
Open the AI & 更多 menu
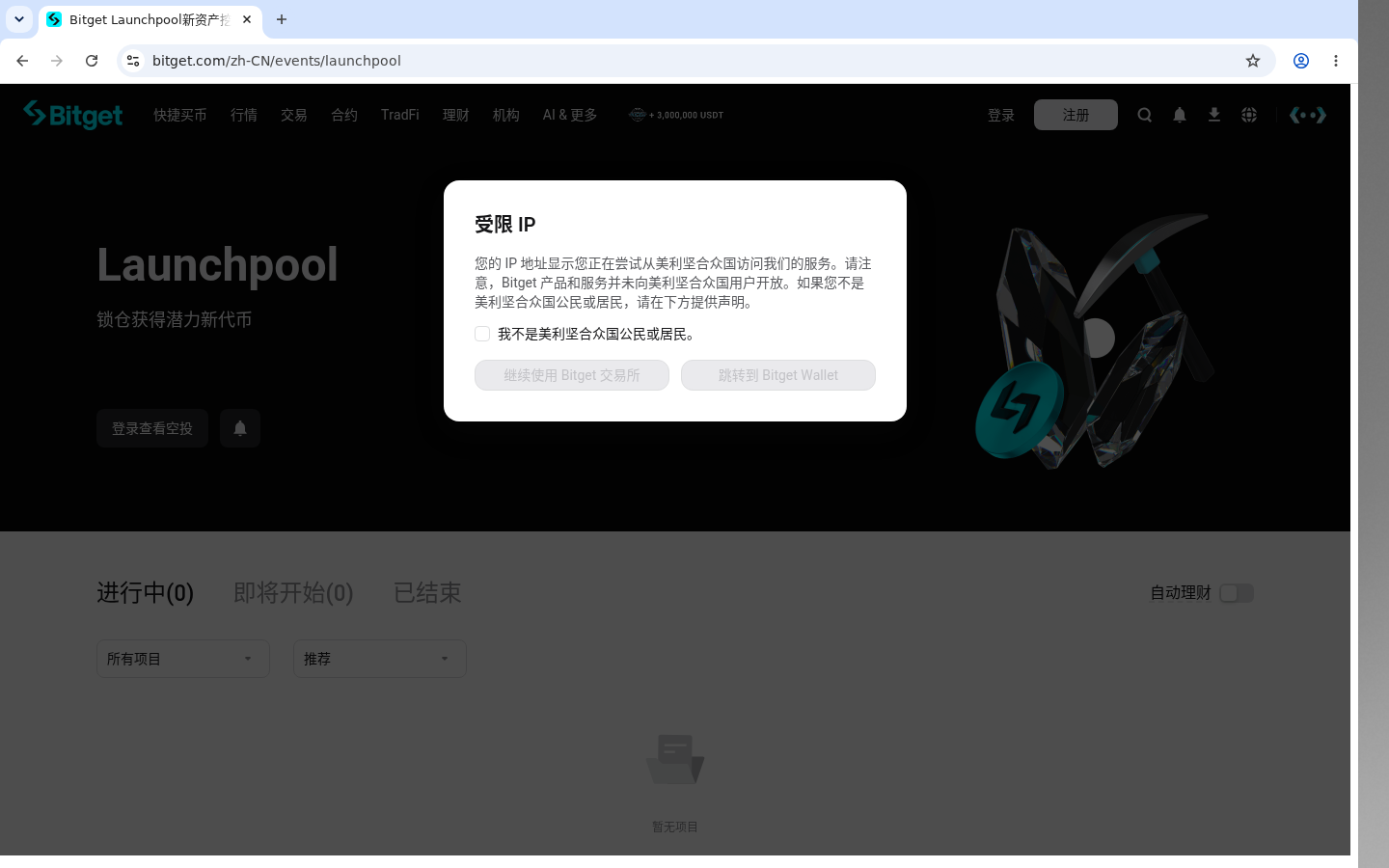pos(570,115)
